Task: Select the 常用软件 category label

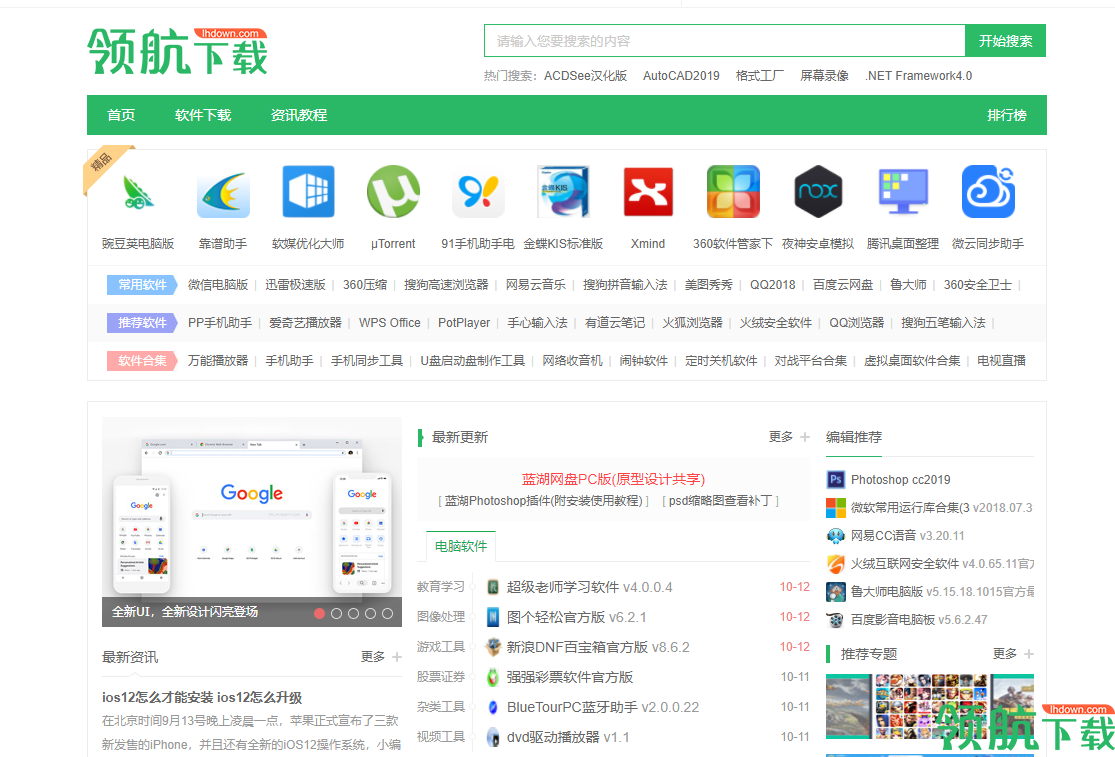Action: pos(142,285)
